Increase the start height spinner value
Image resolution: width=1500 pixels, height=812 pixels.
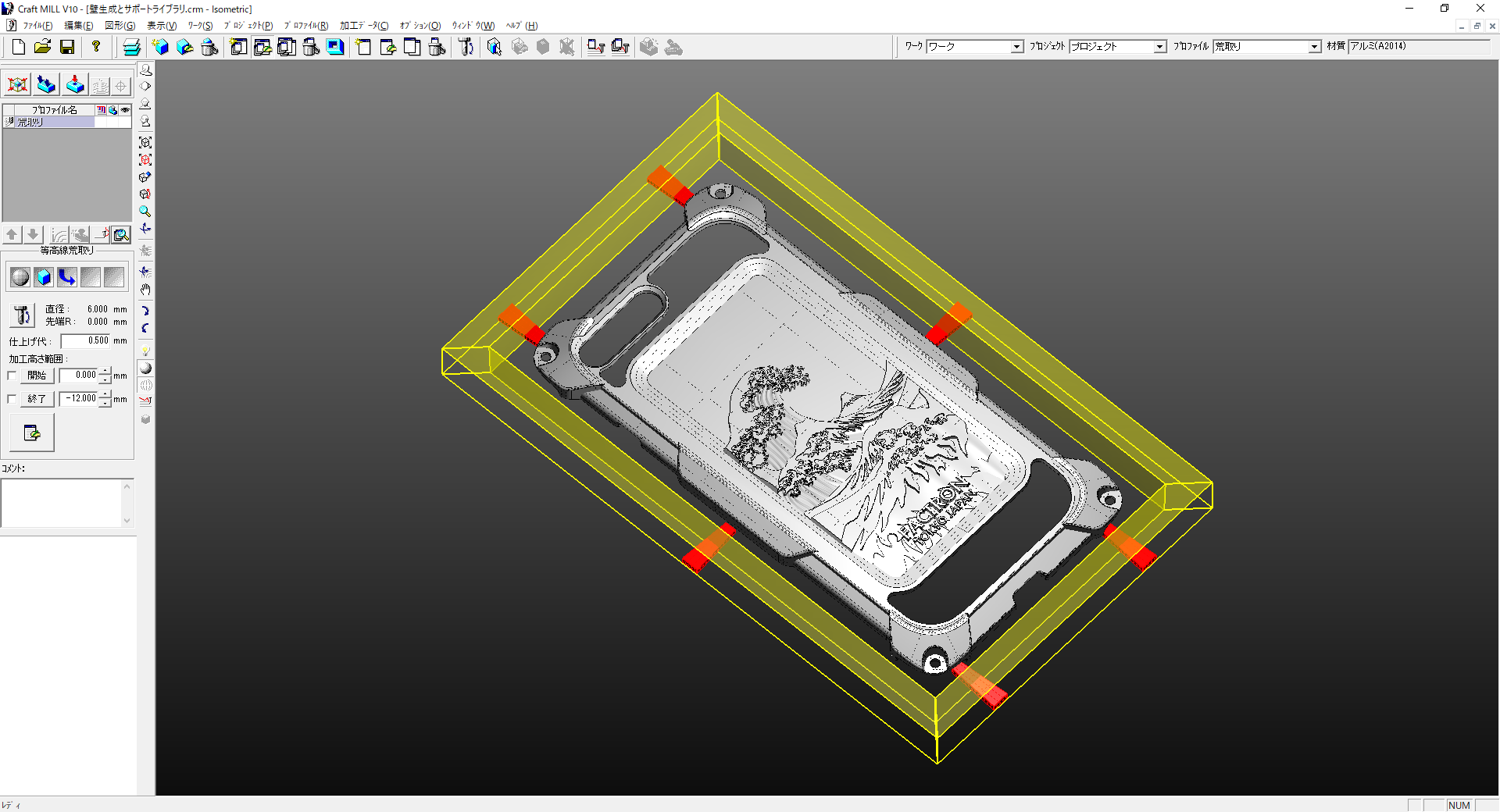[x=105, y=372]
